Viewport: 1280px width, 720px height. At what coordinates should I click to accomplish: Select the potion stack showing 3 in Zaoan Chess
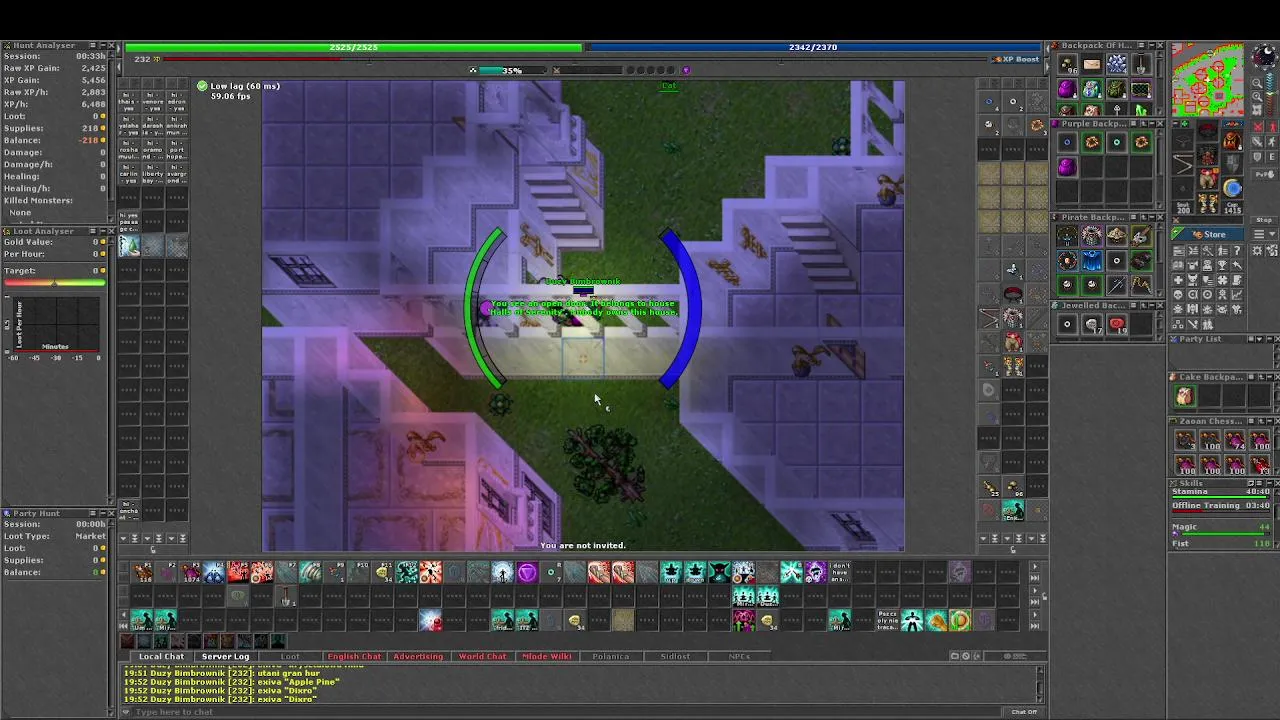(1185, 440)
